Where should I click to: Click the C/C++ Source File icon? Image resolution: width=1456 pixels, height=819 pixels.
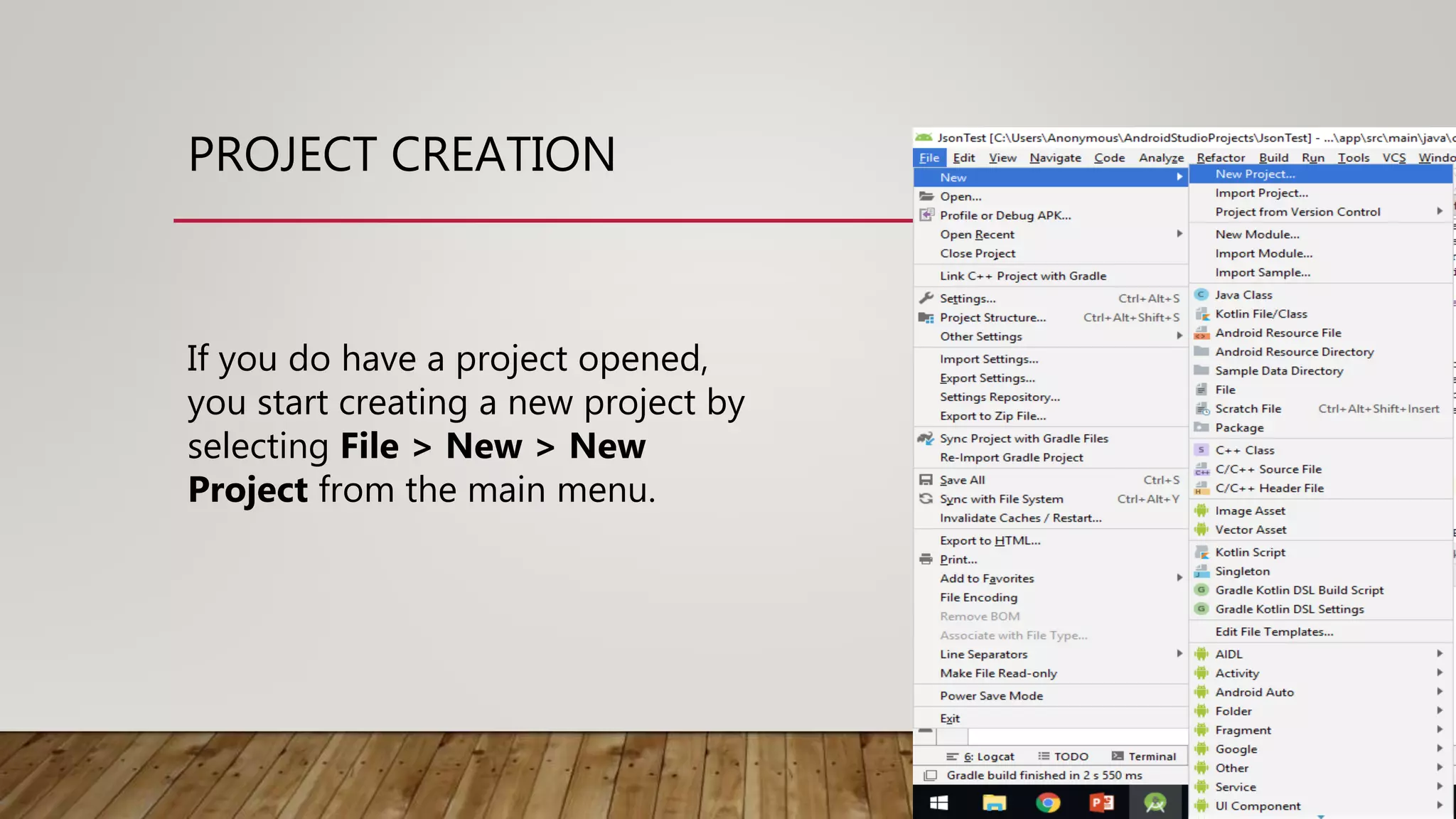pos(1201,469)
